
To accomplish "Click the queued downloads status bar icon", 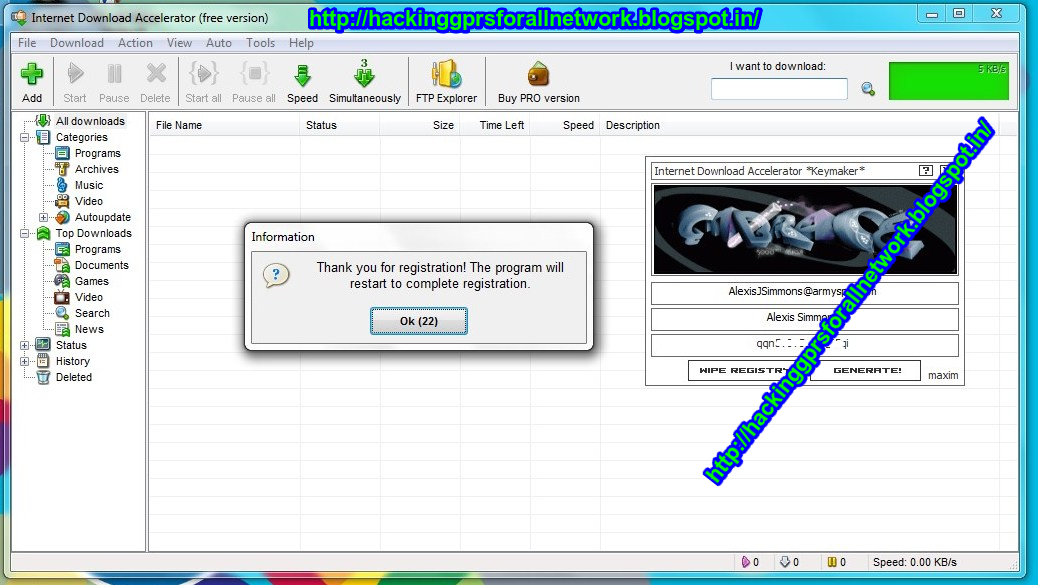I will (x=785, y=562).
